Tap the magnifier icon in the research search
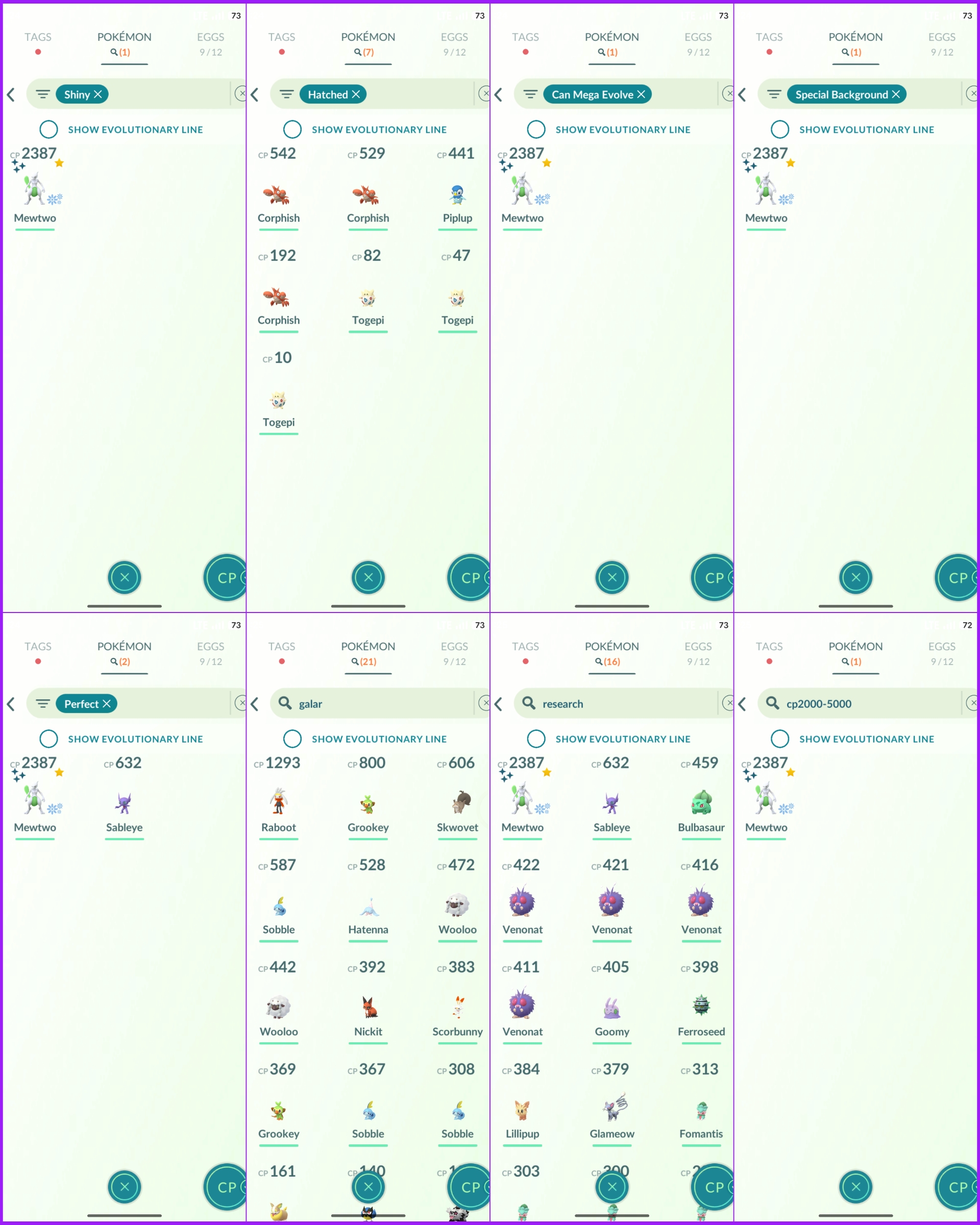 tap(528, 703)
